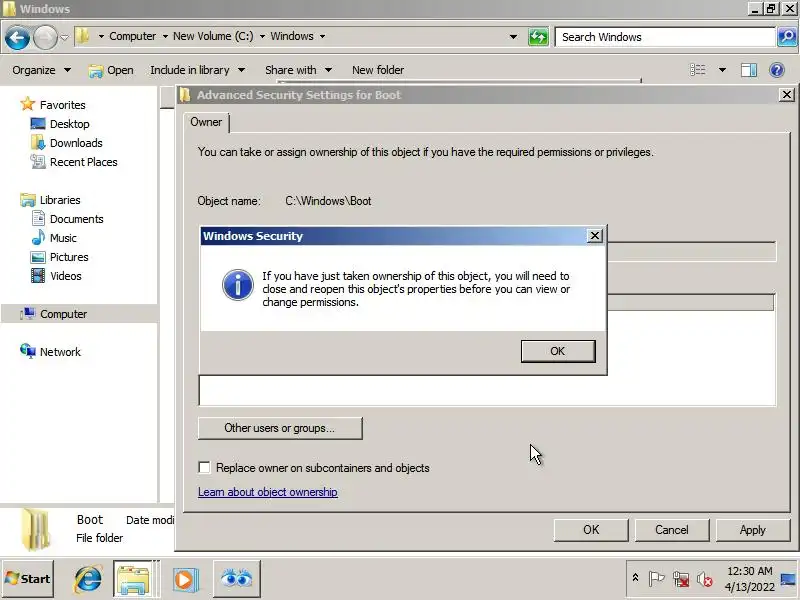Open Explorer help question mark icon
Viewport: 800px width, 600px height.
[x=777, y=70]
